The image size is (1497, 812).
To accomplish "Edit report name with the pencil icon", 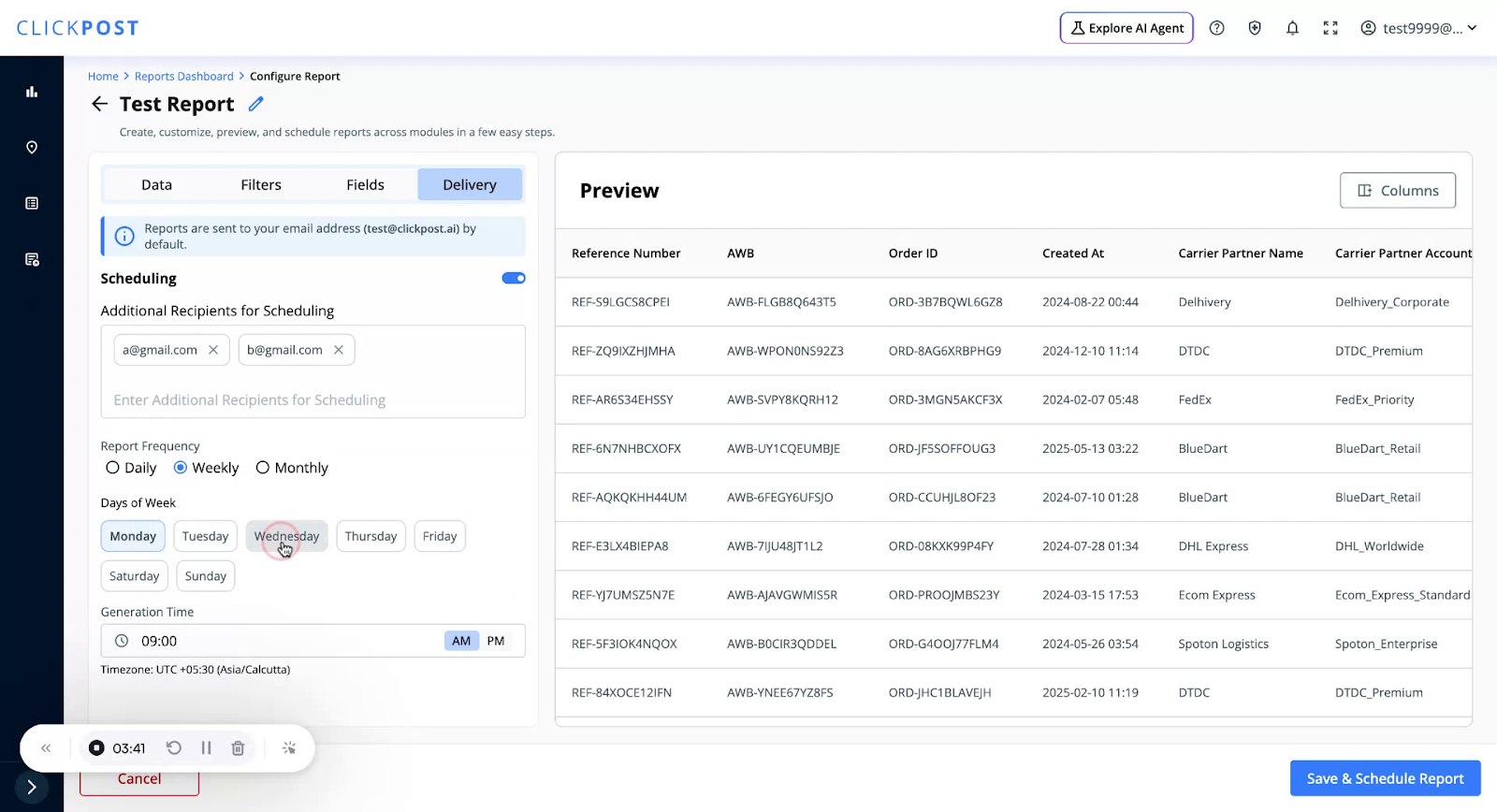I will pyautogui.click(x=255, y=104).
